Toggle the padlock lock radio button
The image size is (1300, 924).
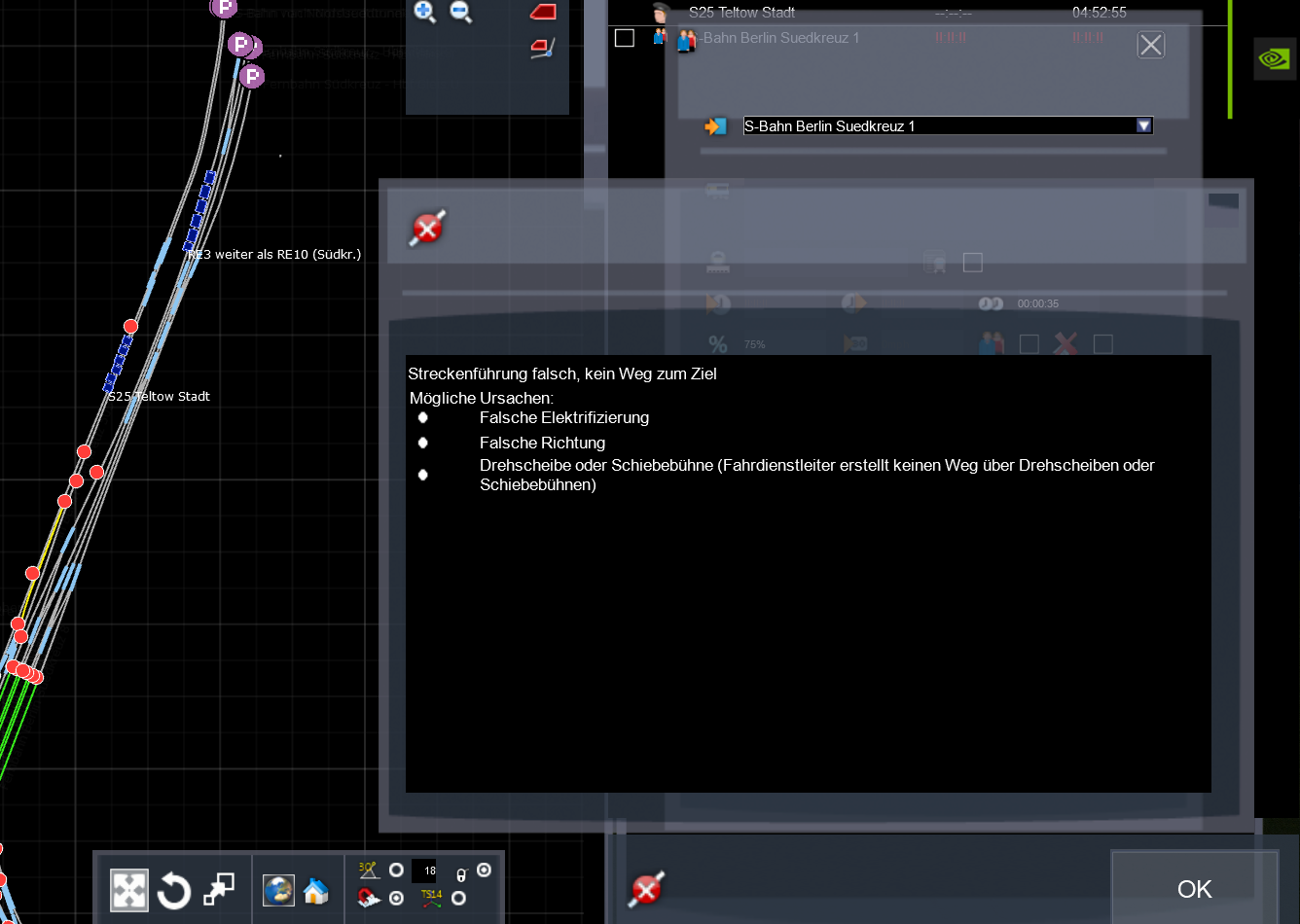[484, 870]
